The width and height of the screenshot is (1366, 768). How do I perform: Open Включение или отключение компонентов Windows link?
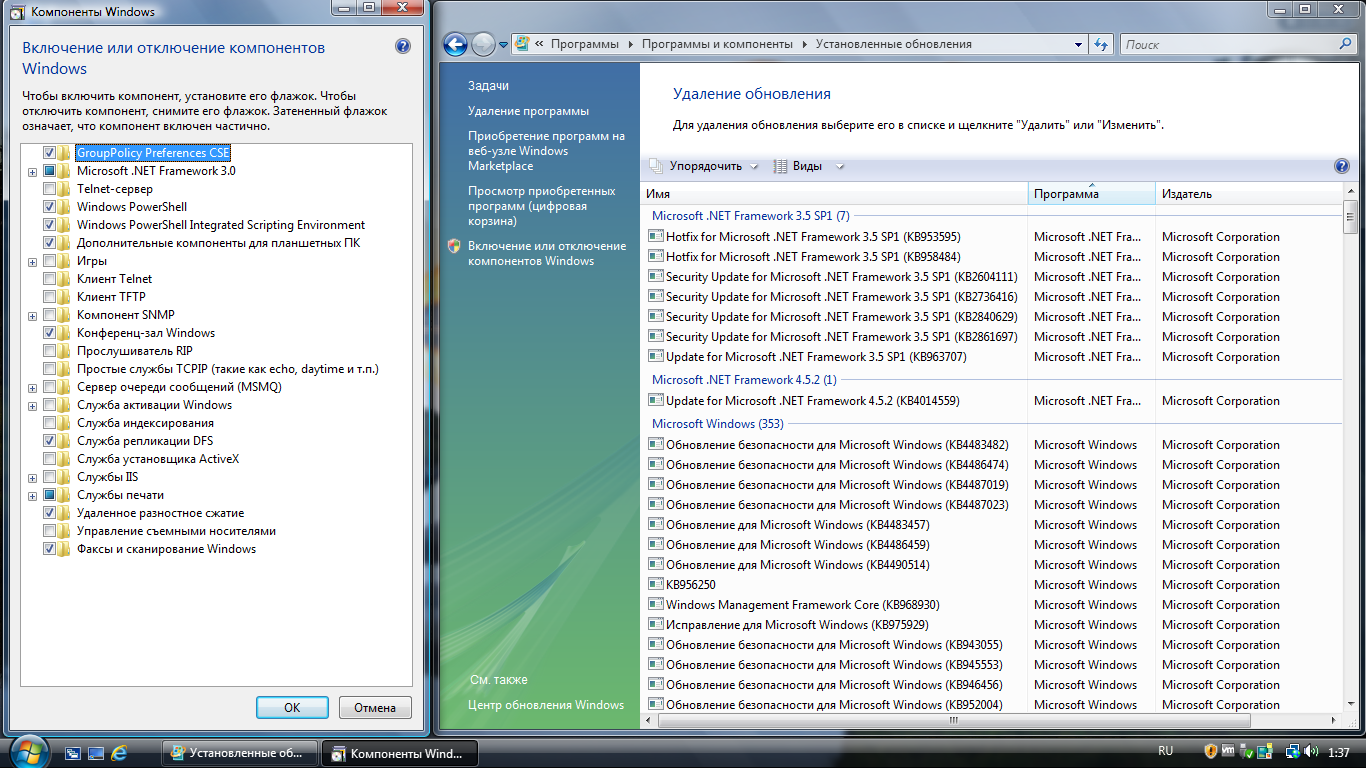[546, 253]
